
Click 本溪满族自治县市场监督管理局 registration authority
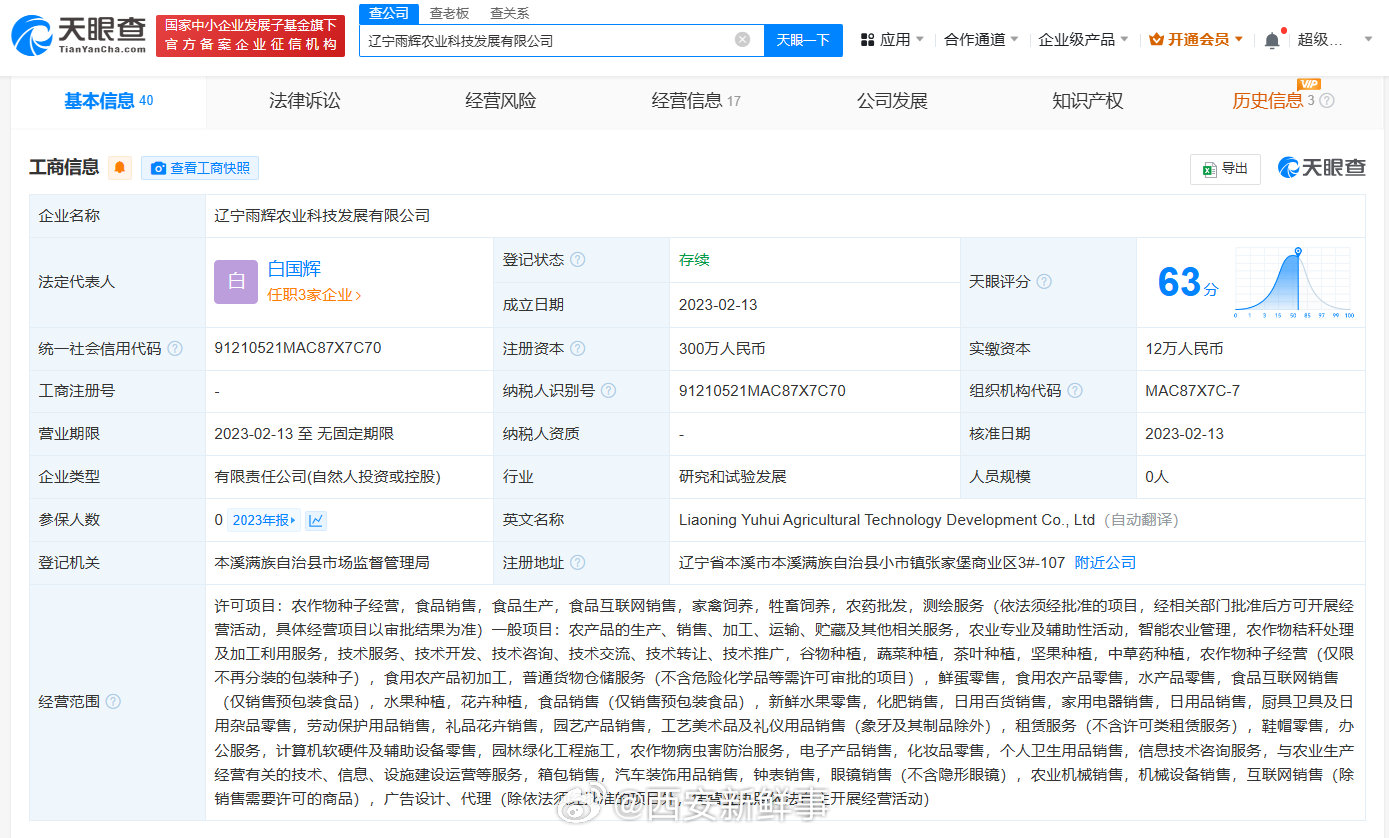(x=322, y=563)
